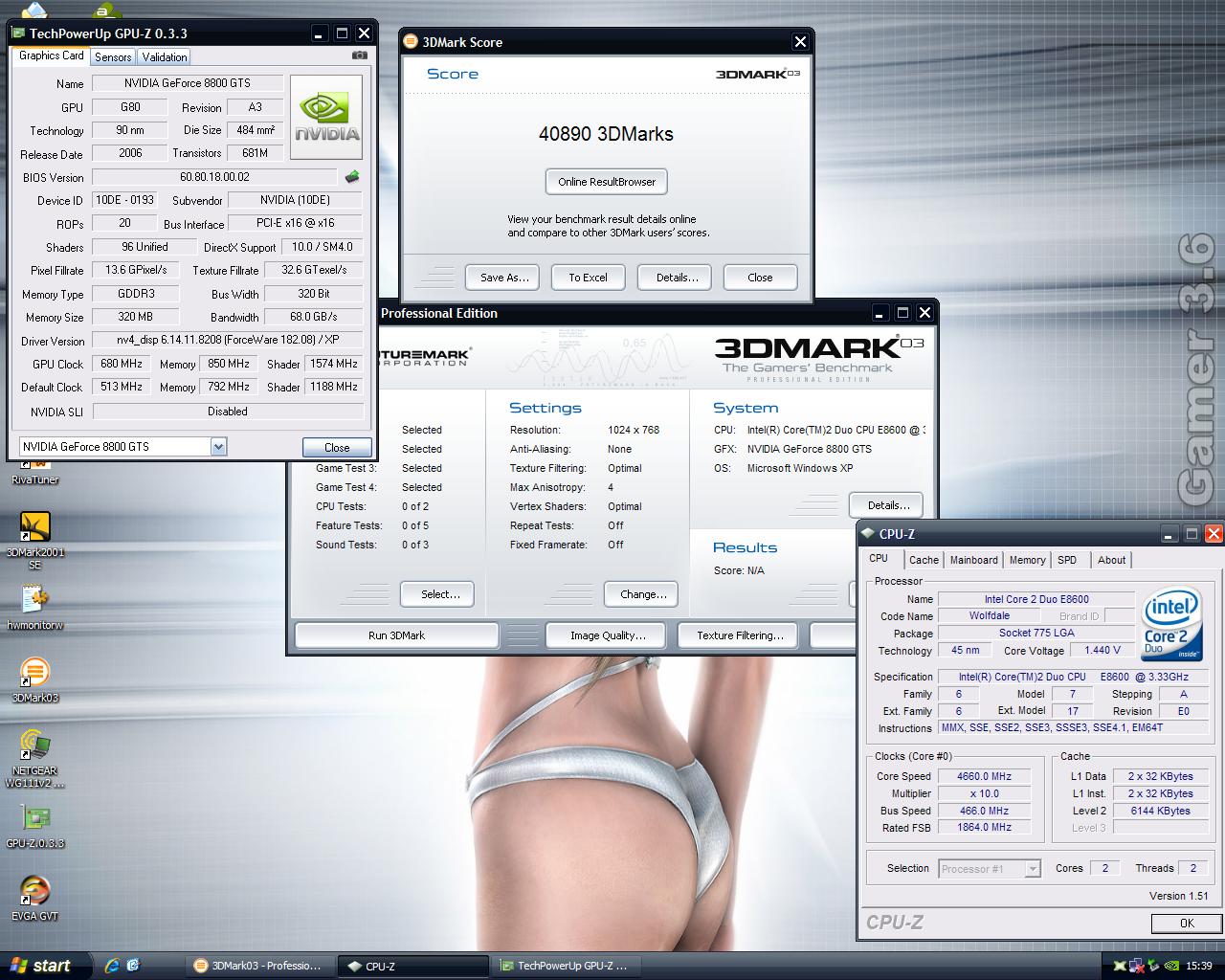The height and width of the screenshot is (980, 1225).
Task: Expand the Processor #1 selection dropdown
Action: point(1033,869)
